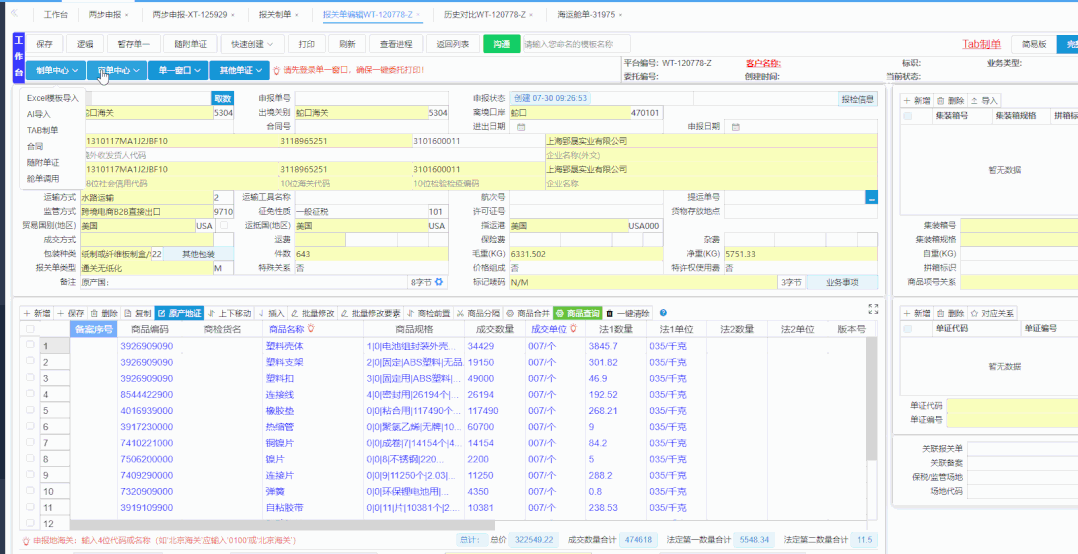Screen dimensions: 1078x554
Task: Click the goods table vertical scrollbar
Action: 871,399
